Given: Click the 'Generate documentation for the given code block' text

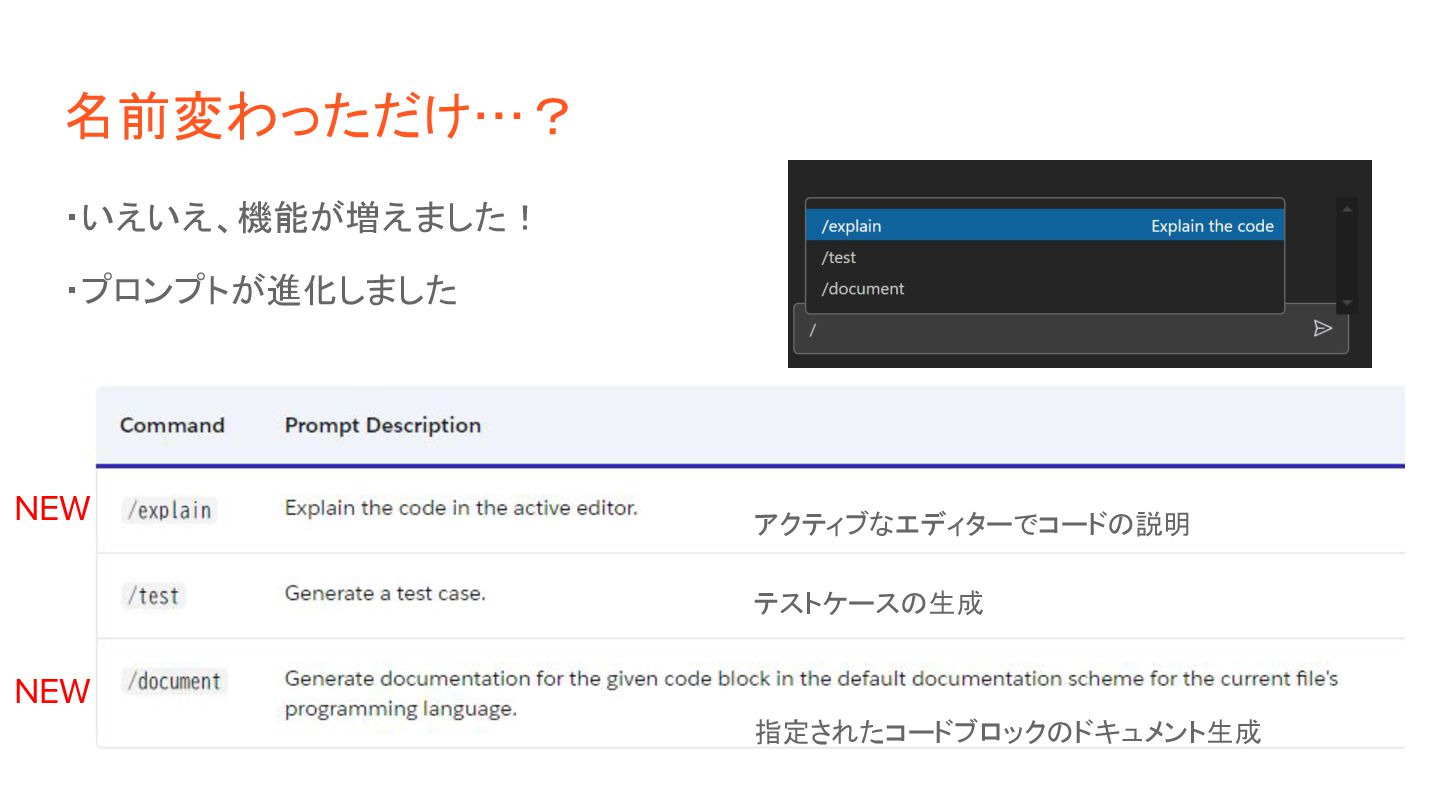Looking at the screenshot, I should click(x=811, y=693).
